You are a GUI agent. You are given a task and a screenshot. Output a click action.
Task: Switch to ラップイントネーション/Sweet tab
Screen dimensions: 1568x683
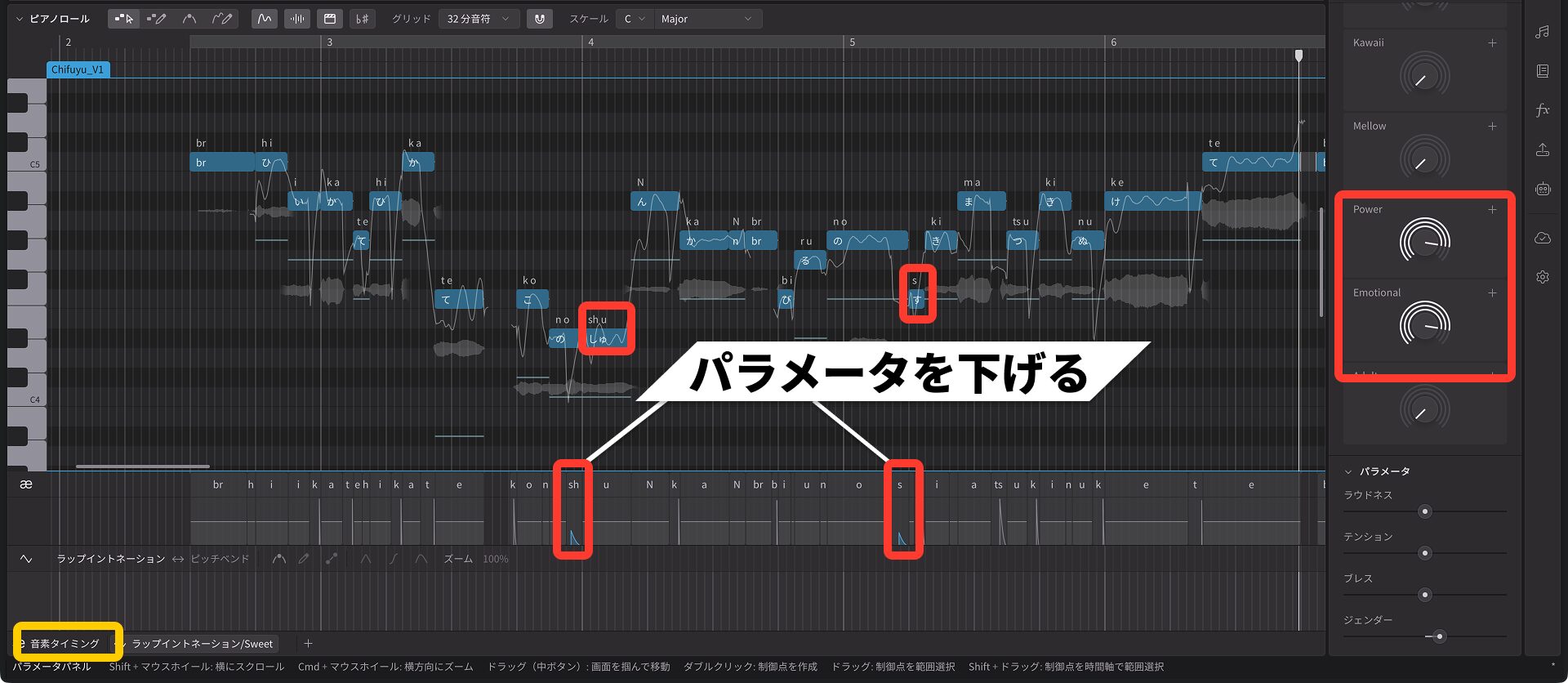[x=202, y=644]
